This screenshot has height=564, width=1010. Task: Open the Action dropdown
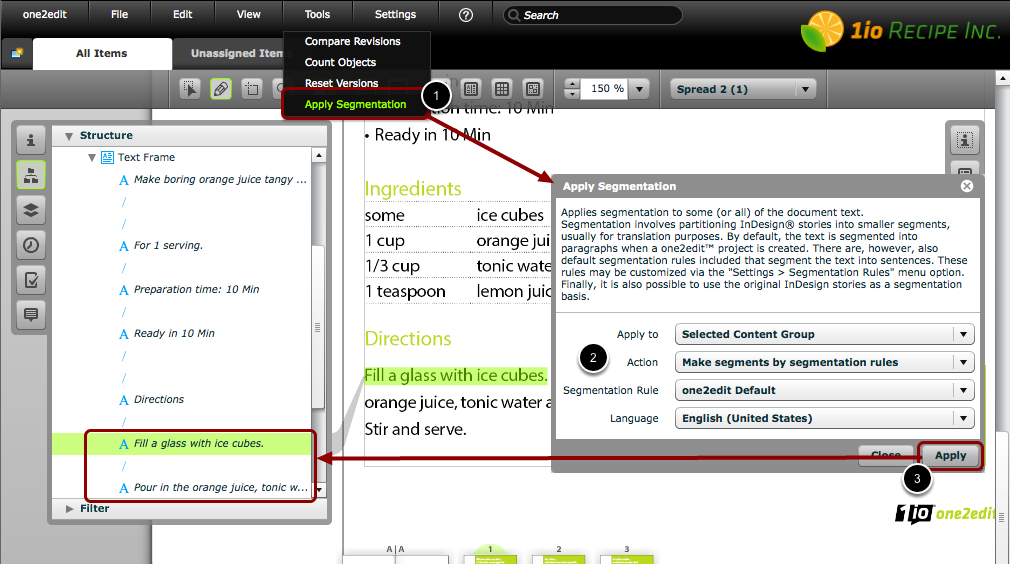(x=824, y=362)
